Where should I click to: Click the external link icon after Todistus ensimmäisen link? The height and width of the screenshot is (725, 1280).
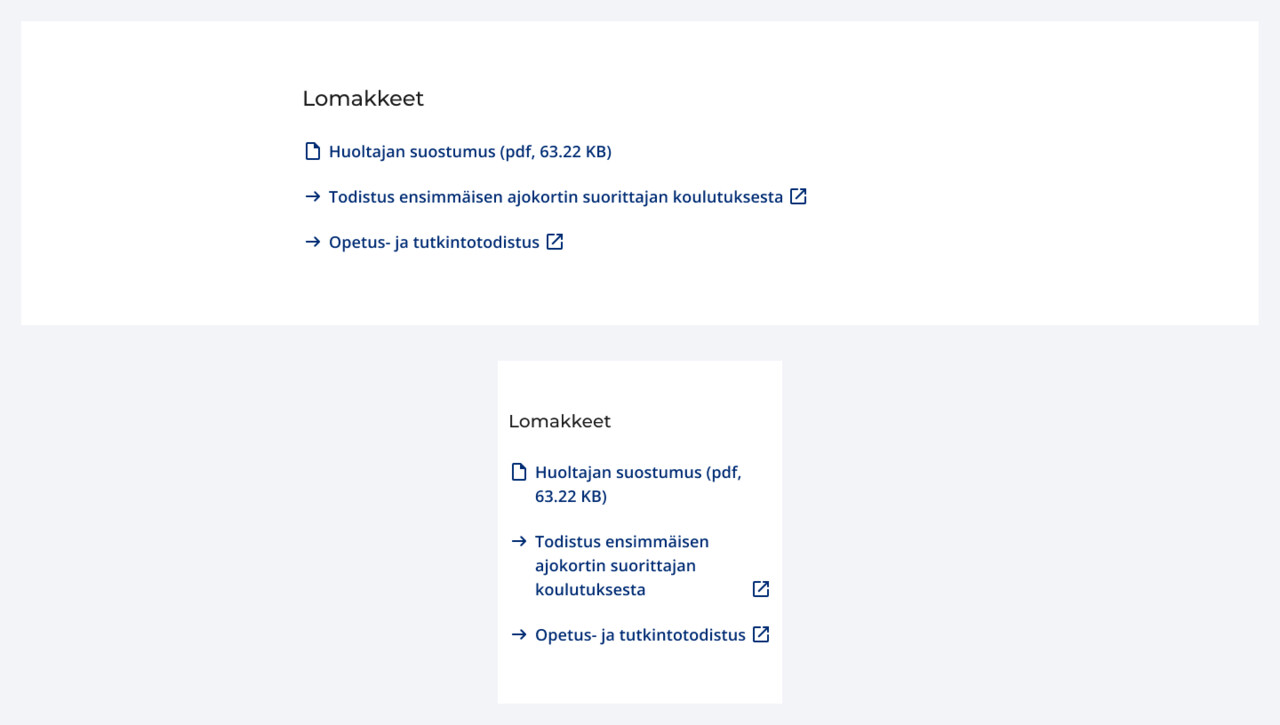pos(797,196)
